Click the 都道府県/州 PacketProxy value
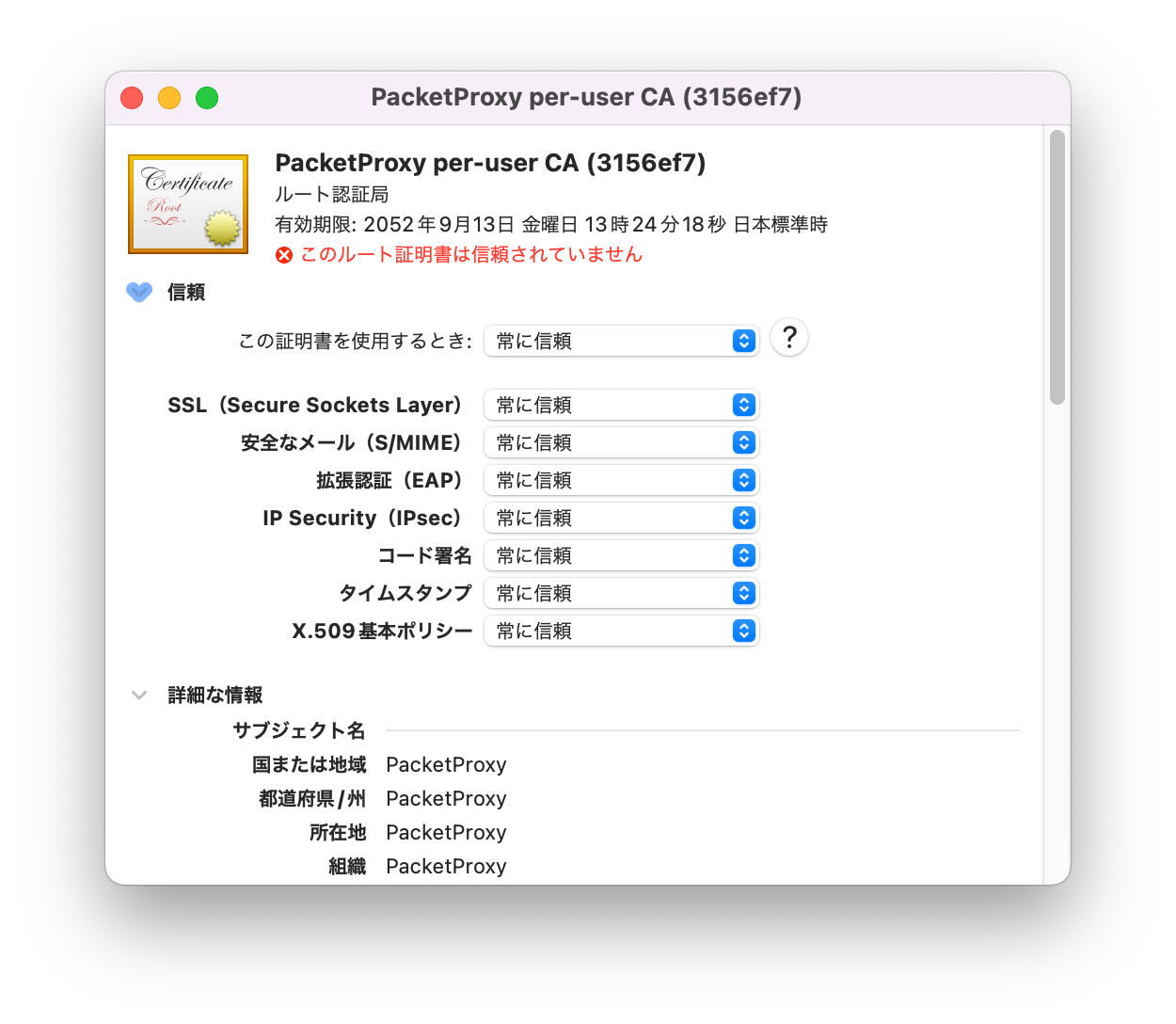The image size is (1176, 1024). (x=446, y=799)
